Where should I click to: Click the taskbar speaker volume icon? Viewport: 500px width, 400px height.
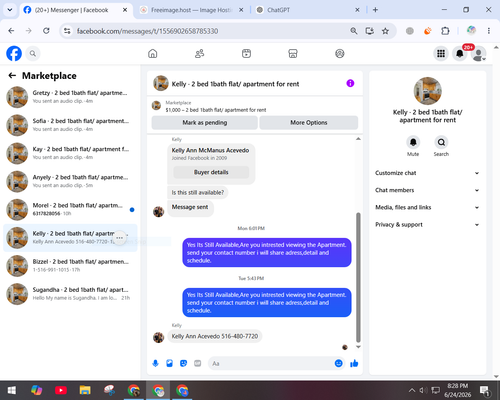click(423, 390)
